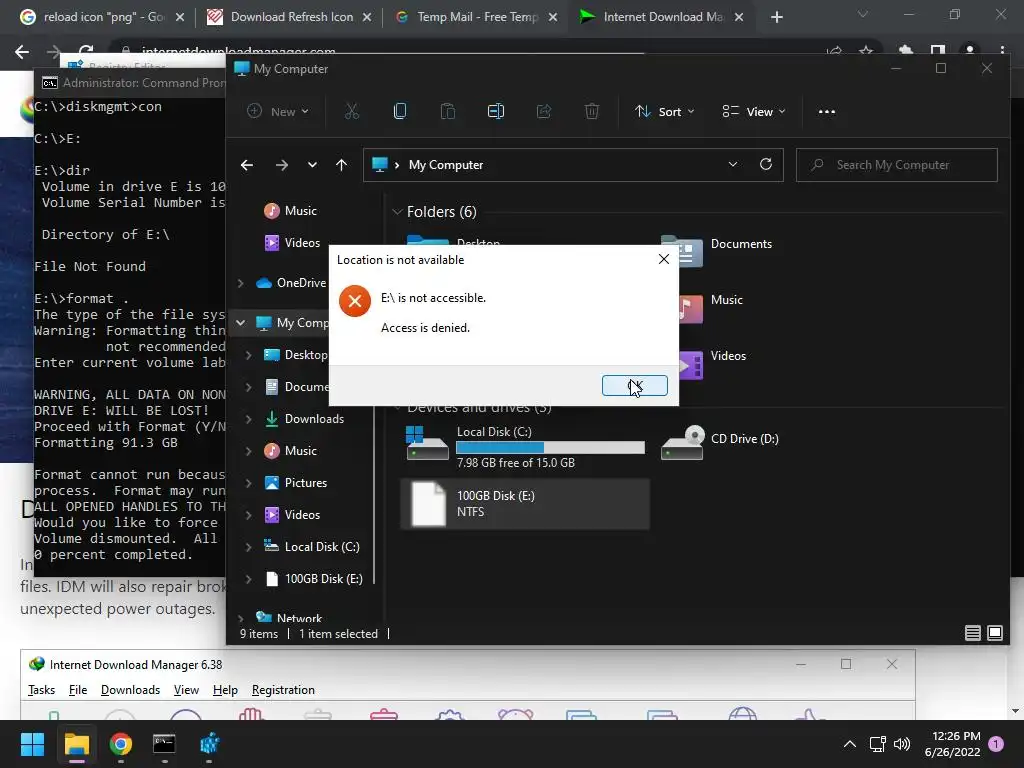Open IDM Tasks menu
The image size is (1024, 768).
pos(41,690)
